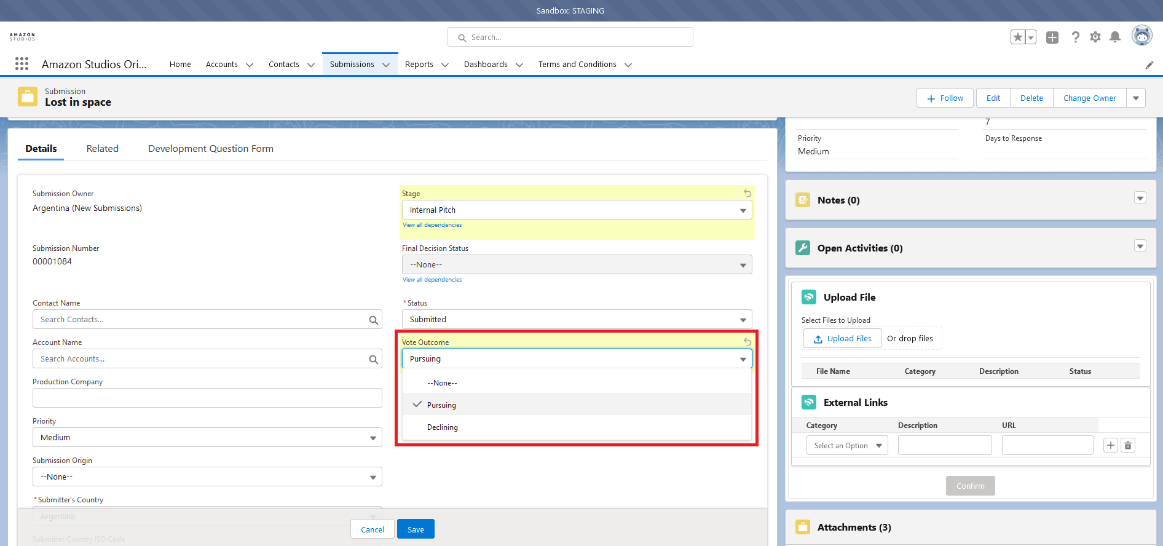The image size is (1163, 546).
Task: Switch to Development Question Form tab
Action: (211, 148)
